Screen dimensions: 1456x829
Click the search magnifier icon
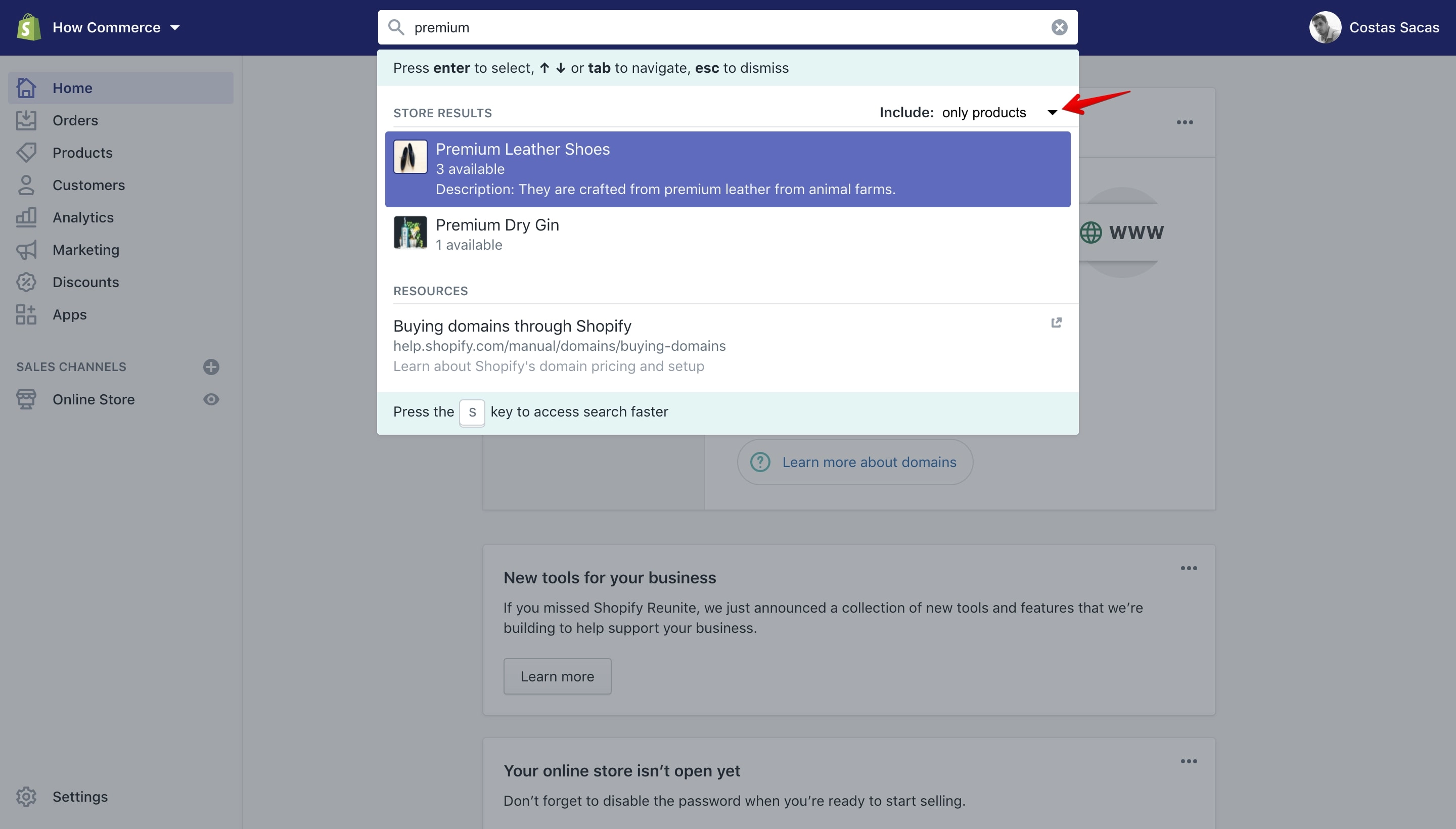(x=396, y=27)
